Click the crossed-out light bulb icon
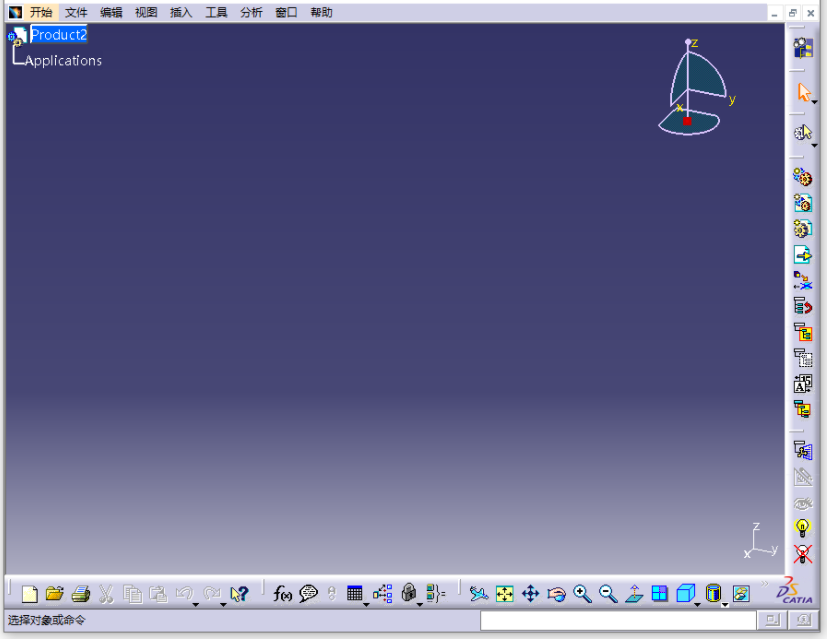This screenshot has height=639, width=827. 802,554
